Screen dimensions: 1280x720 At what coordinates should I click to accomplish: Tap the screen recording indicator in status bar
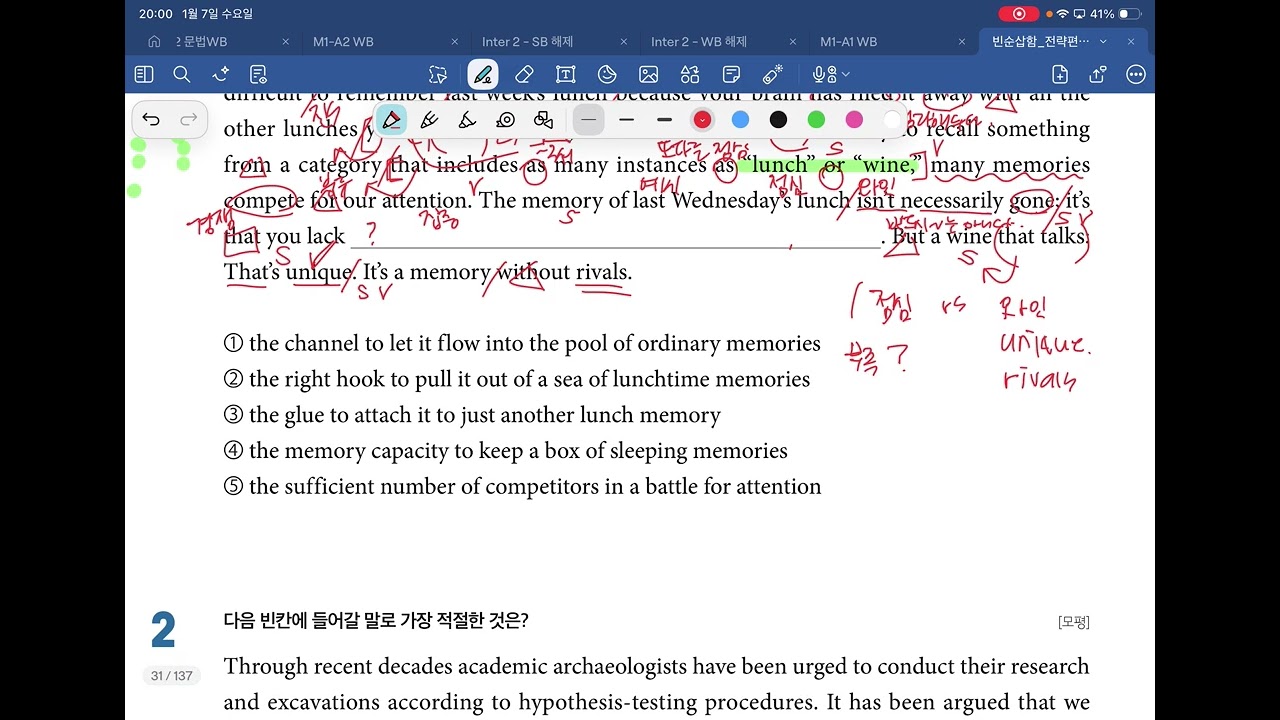(x=1019, y=14)
